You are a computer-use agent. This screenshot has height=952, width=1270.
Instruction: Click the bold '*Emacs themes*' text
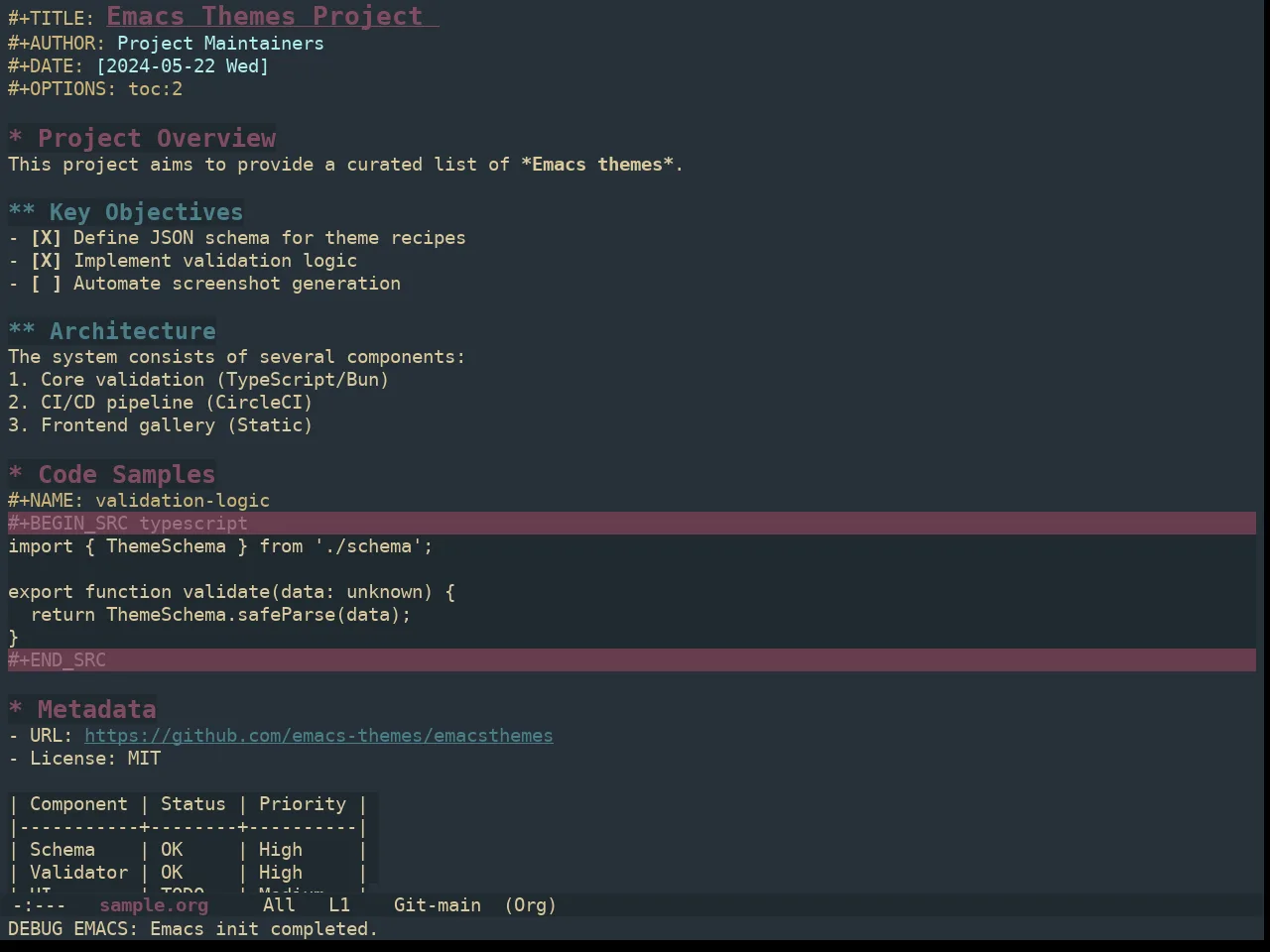point(597,165)
